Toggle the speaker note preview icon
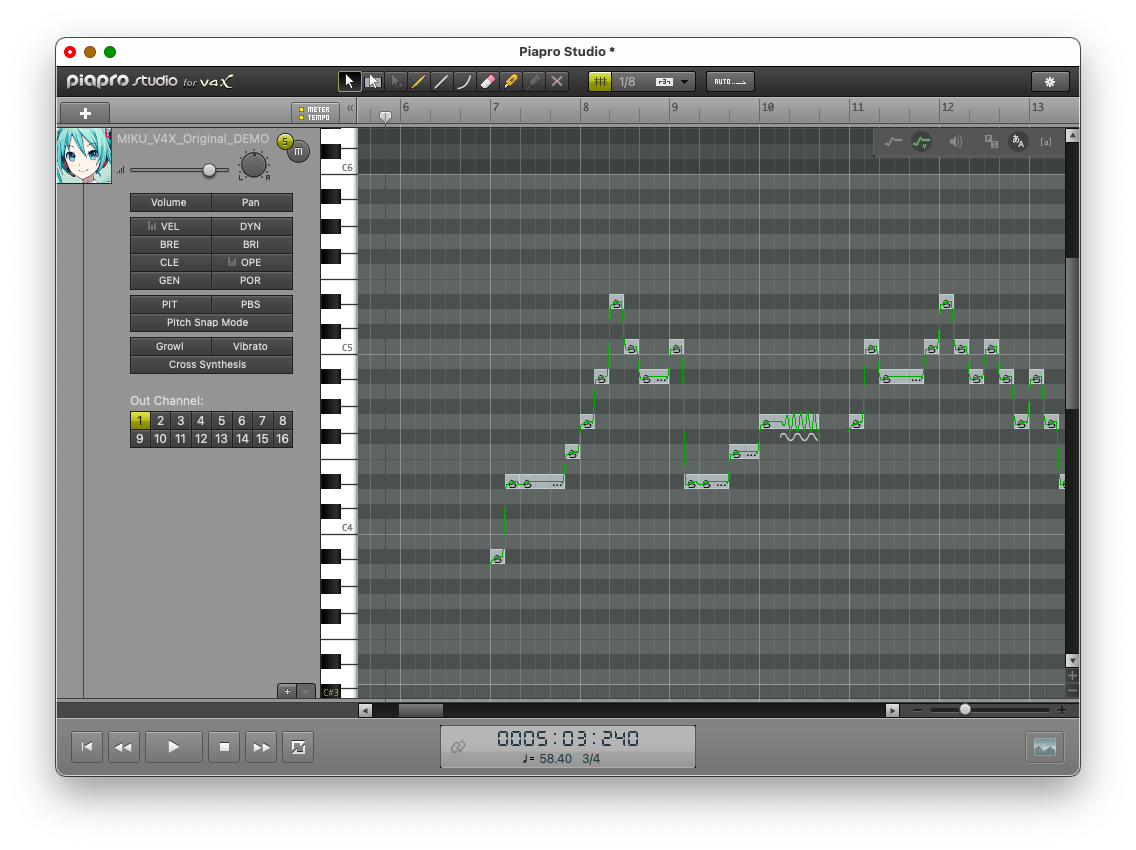Screen dimensions: 1136x850 [956, 143]
